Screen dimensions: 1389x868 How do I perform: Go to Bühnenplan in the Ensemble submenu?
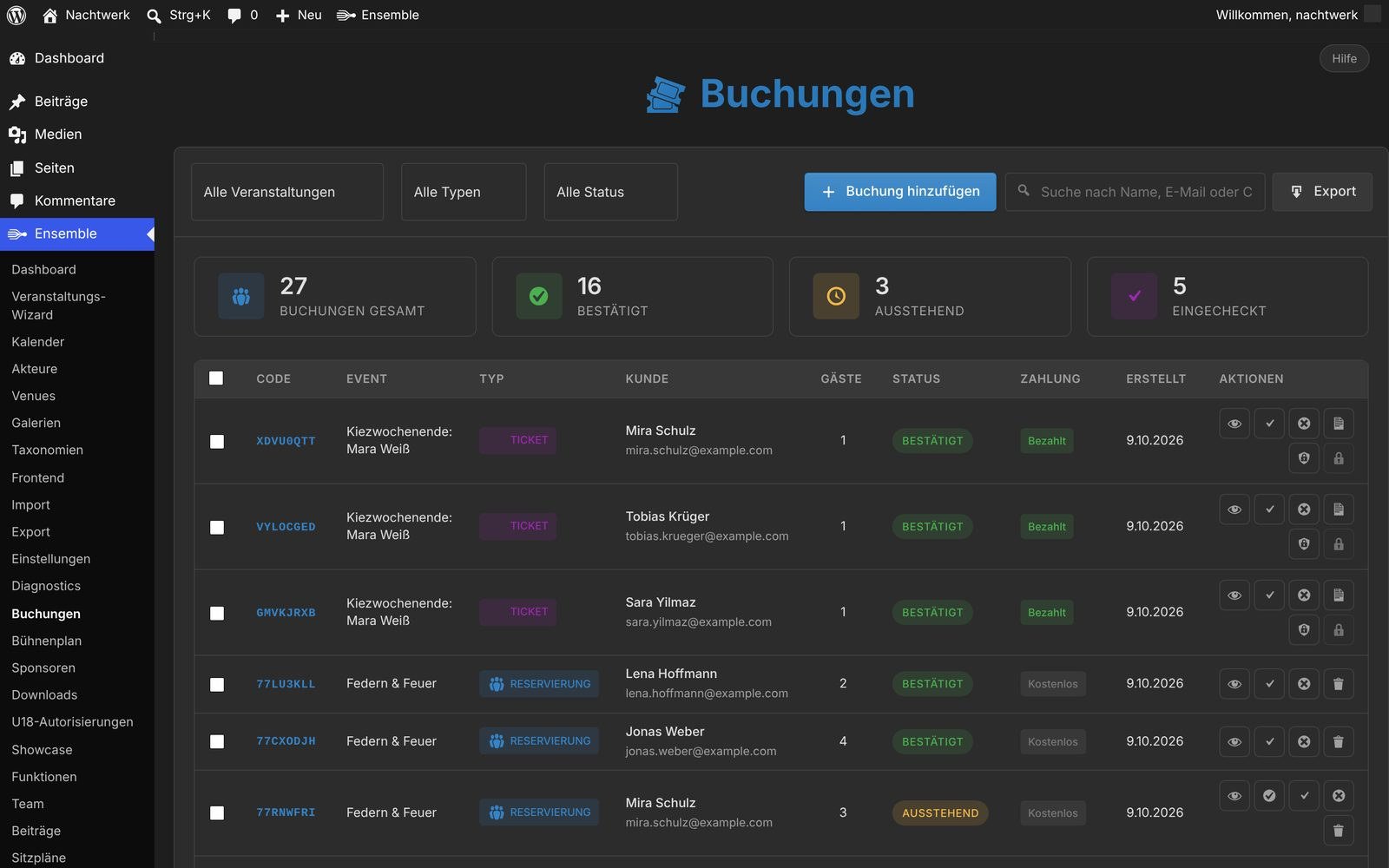47,641
